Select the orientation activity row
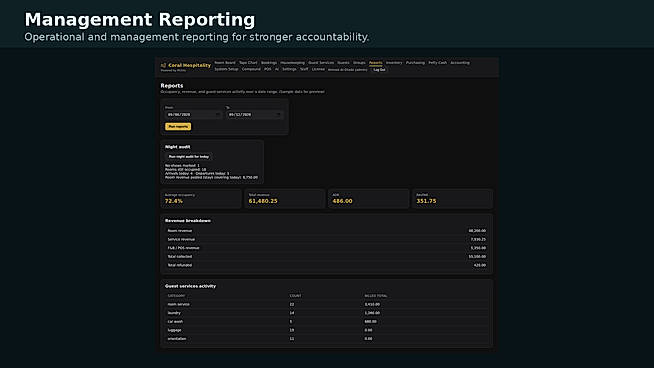This screenshot has width=654, height=368. pos(327,339)
